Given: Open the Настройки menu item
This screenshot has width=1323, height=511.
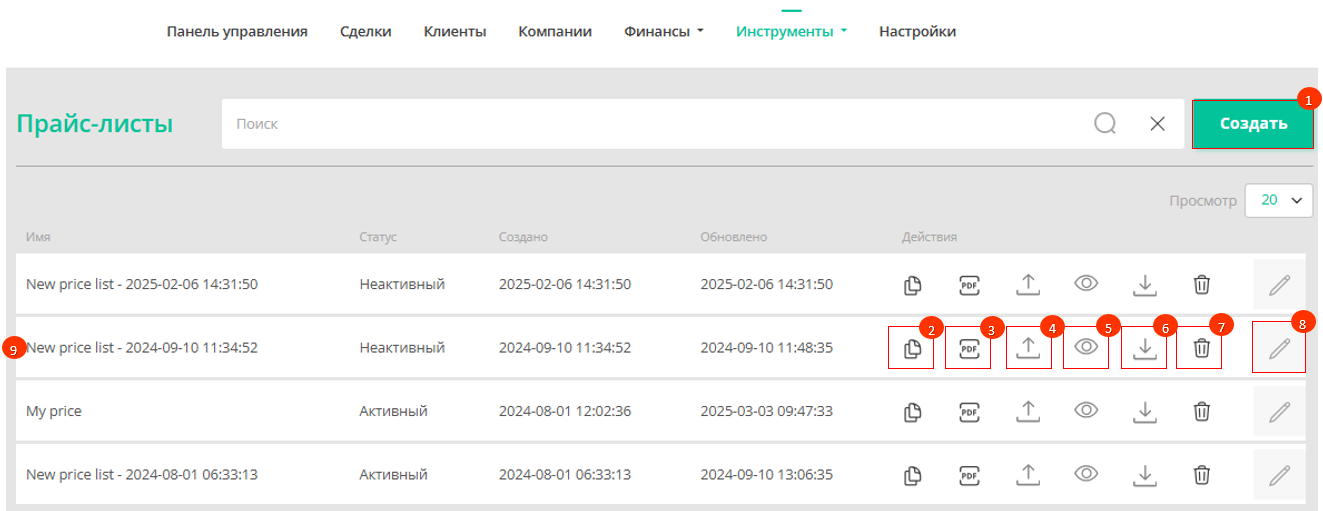Looking at the screenshot, I should (917, 32).
